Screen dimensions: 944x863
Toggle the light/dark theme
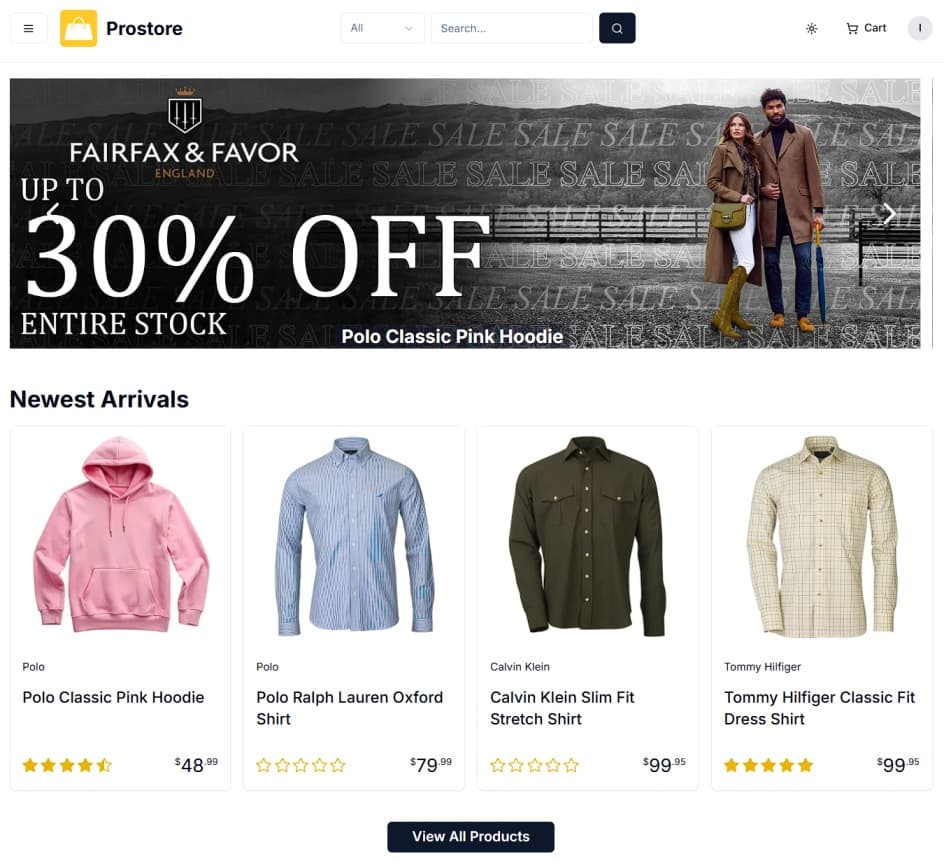point(811,28)
